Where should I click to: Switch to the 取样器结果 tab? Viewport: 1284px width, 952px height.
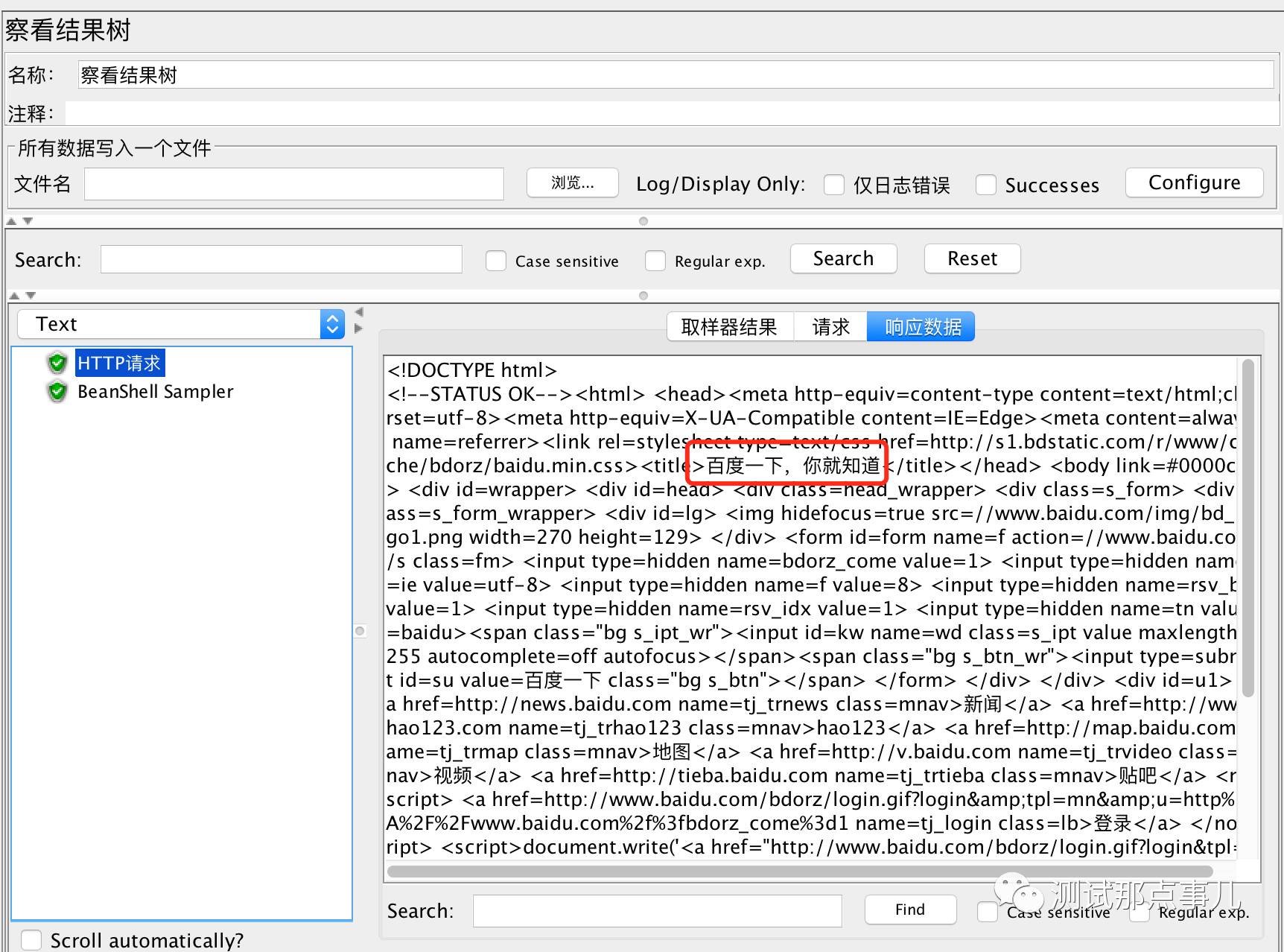click(x=730, y=326)
